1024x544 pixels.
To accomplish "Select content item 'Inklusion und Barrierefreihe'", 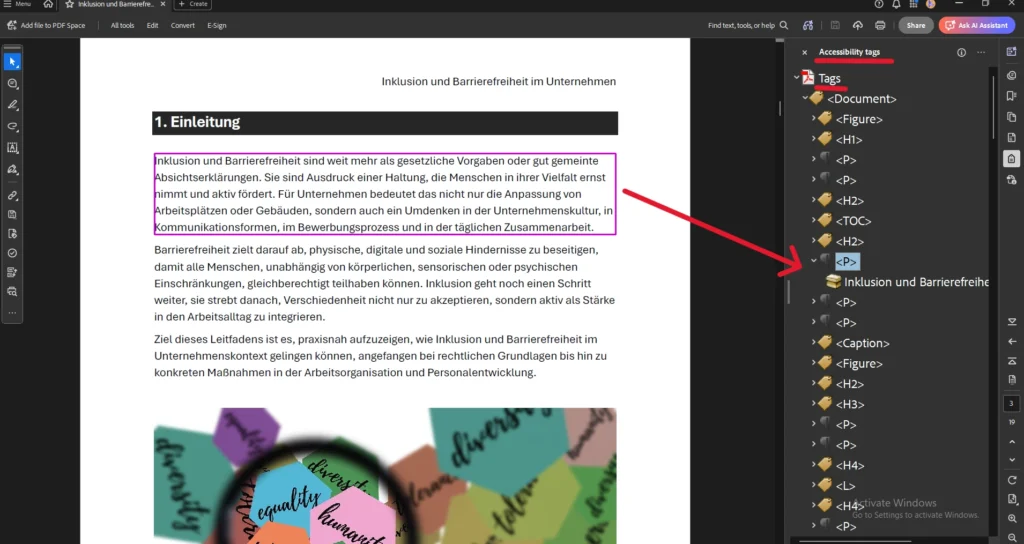I will pyautogui.click(x=916, y=282).
